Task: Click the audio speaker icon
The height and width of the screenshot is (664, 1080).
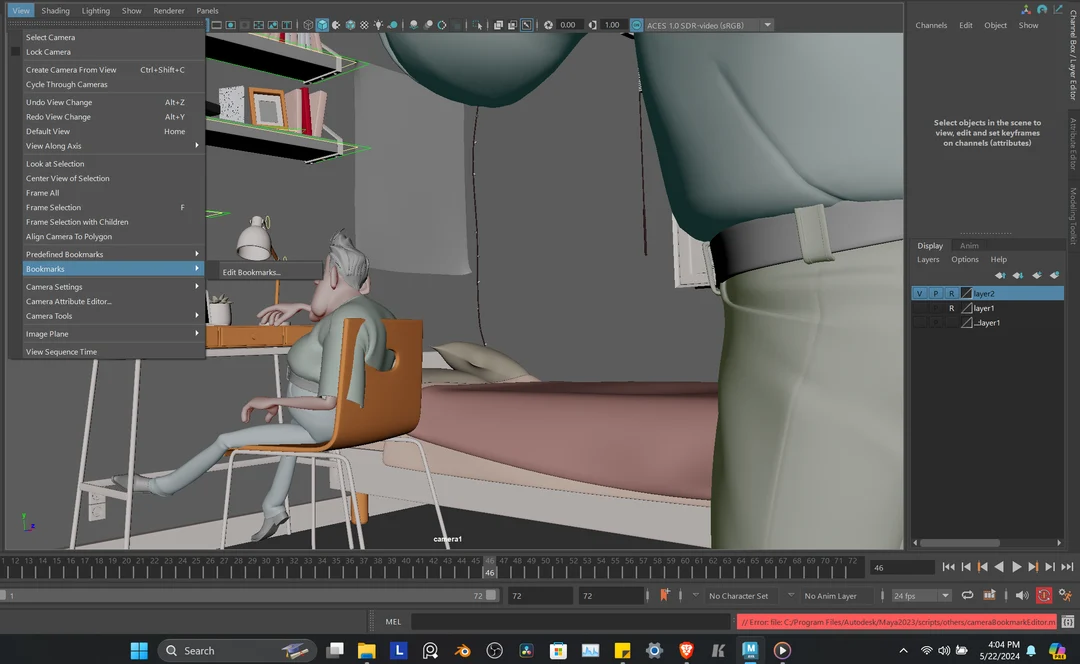Action: click(x=1021, y=595)
